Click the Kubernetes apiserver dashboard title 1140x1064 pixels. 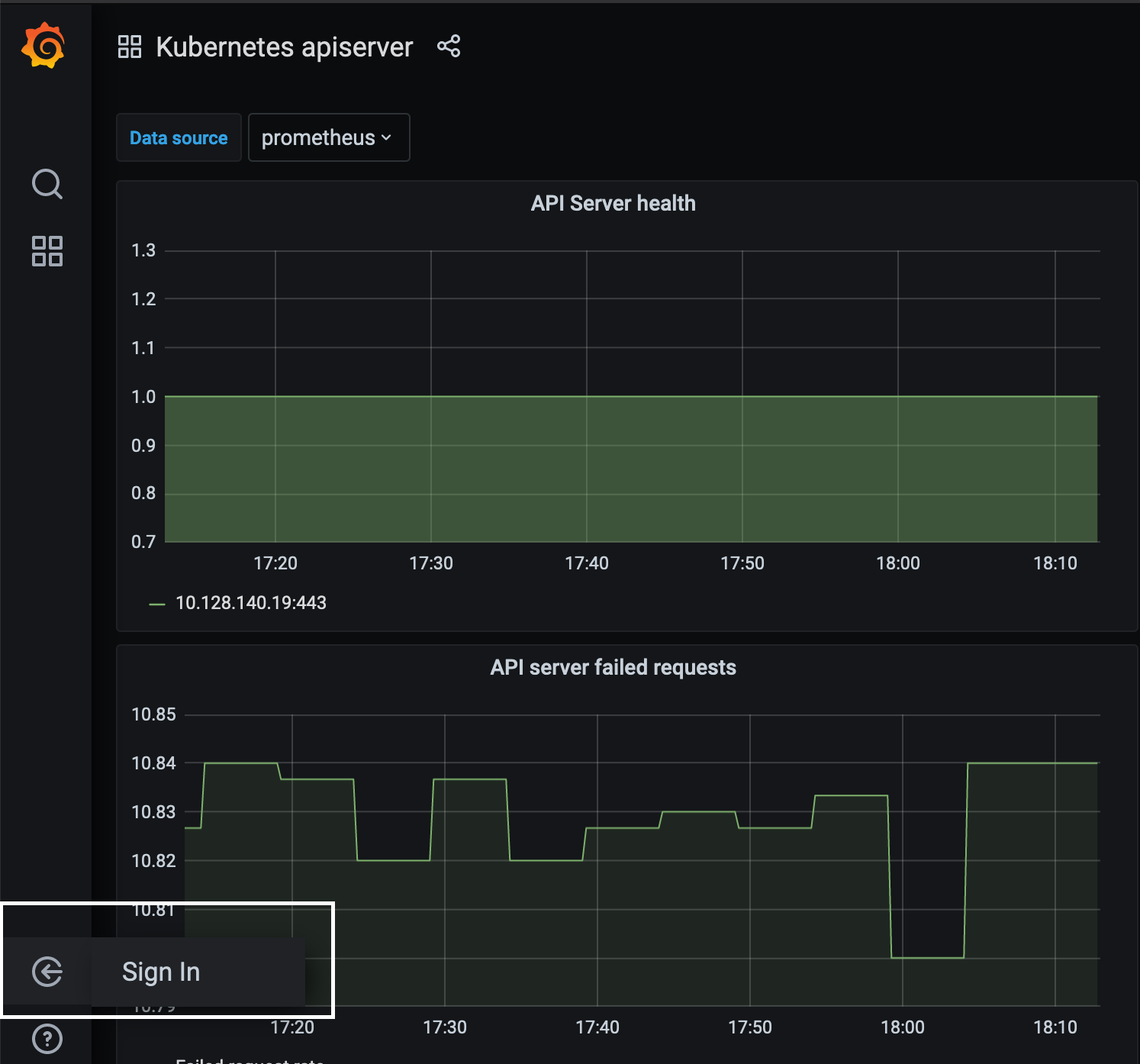(285, 47)
